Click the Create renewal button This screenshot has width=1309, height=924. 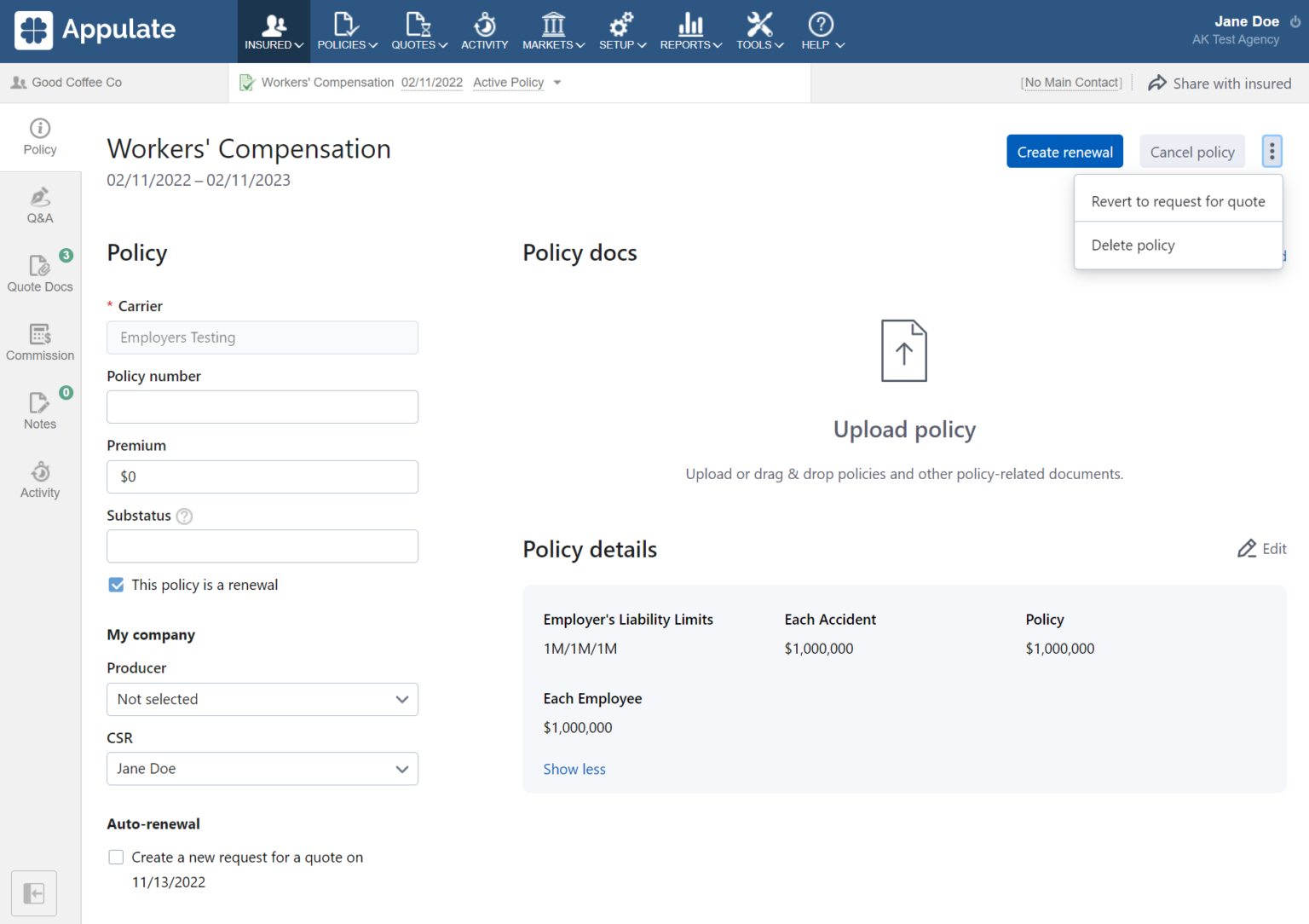coord(1064,152)
